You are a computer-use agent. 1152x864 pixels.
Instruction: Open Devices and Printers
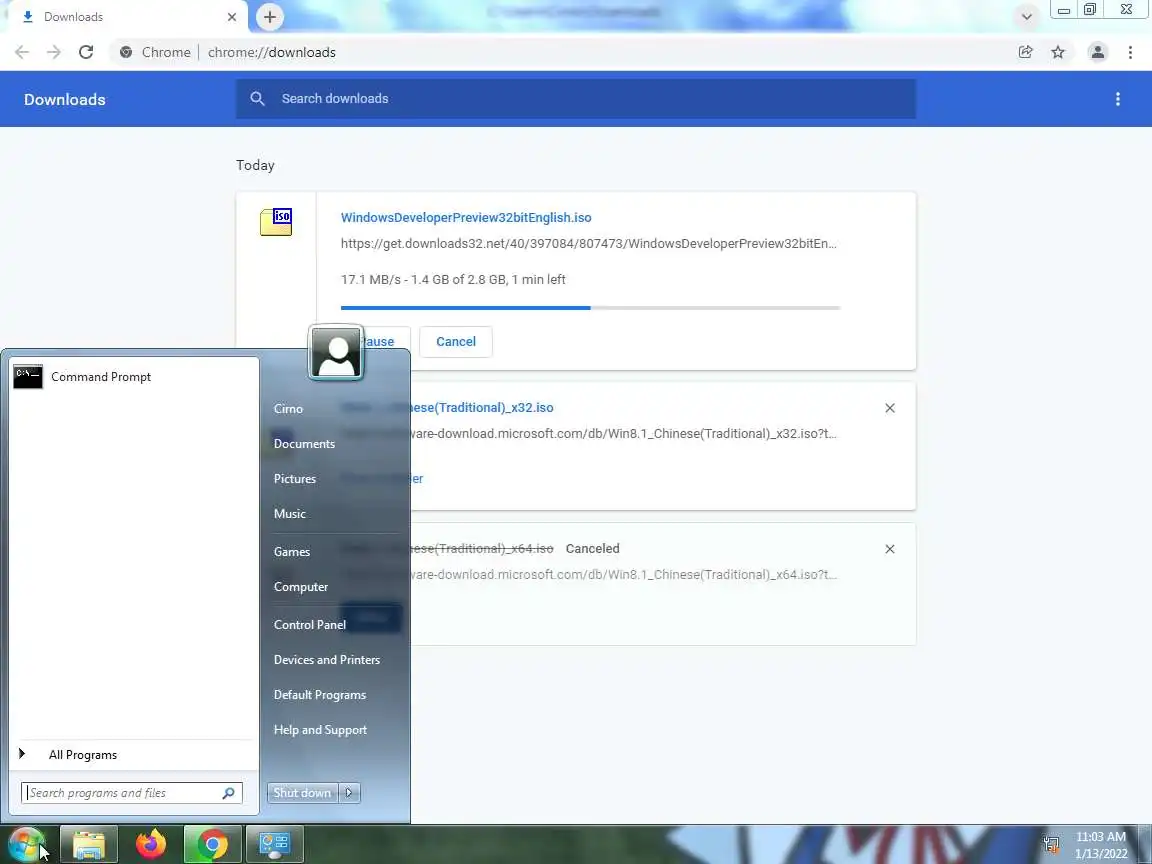(326, 660)
